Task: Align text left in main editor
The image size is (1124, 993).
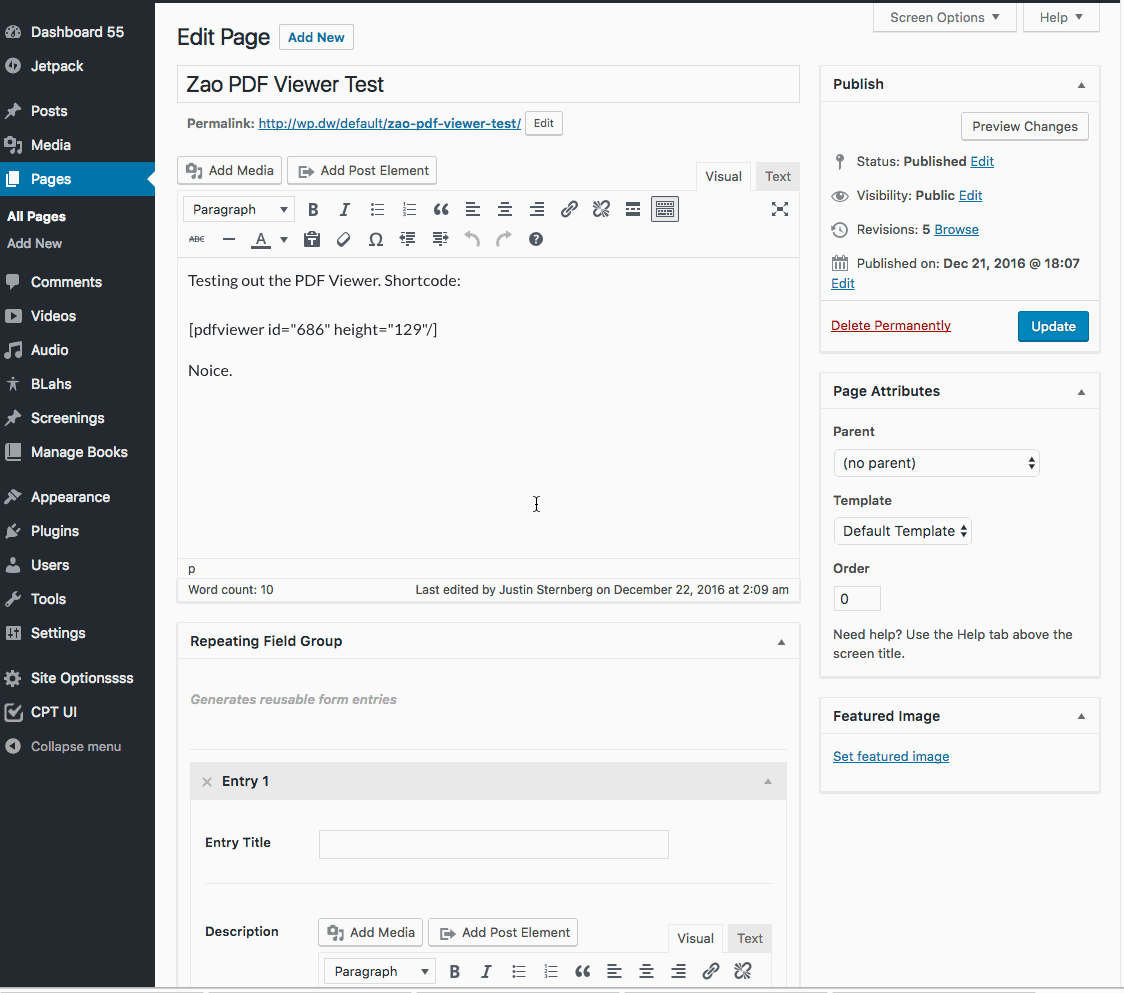Action: (472, 209)
